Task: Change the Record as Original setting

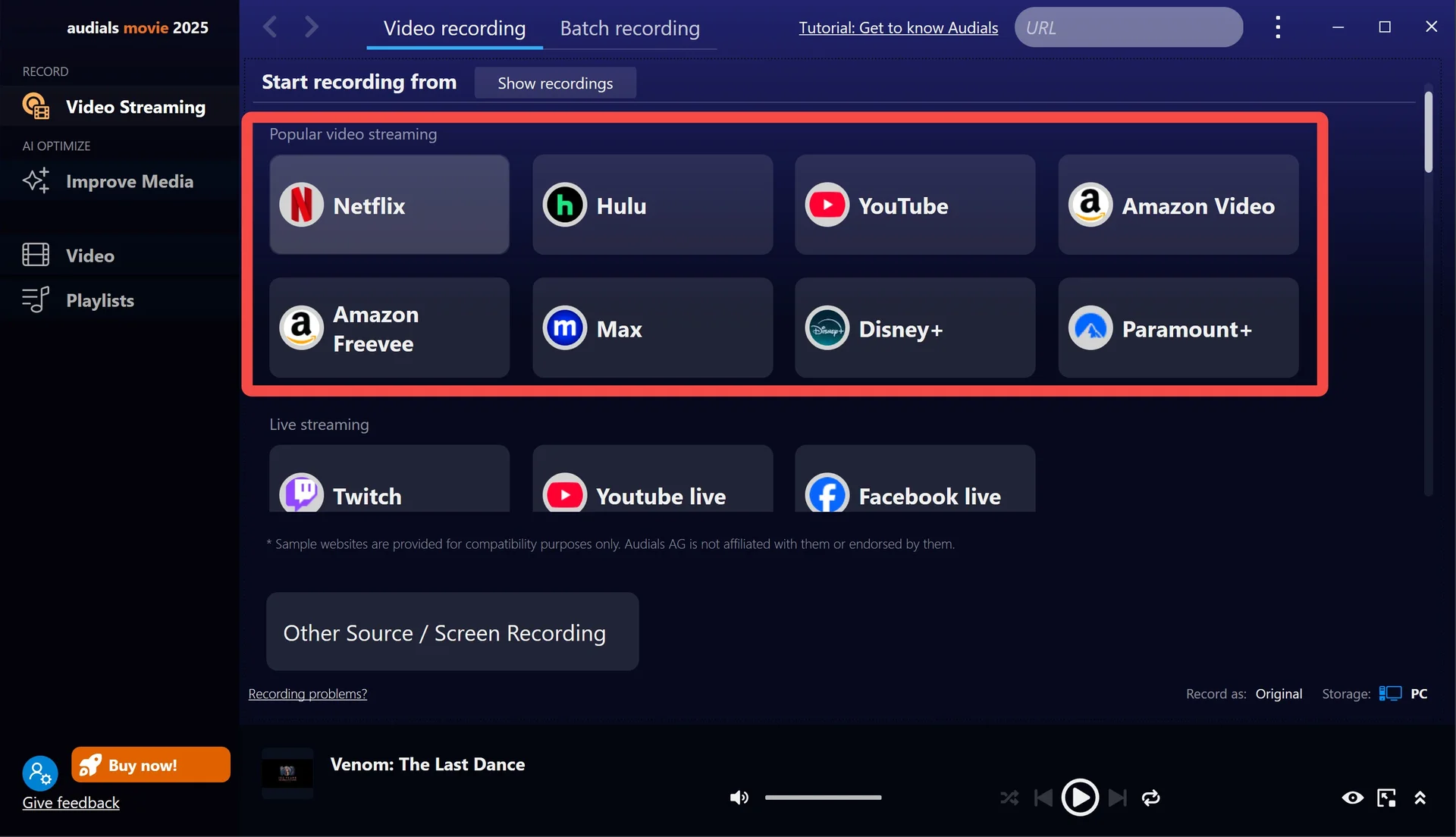Action: [x=1279, y=694]
